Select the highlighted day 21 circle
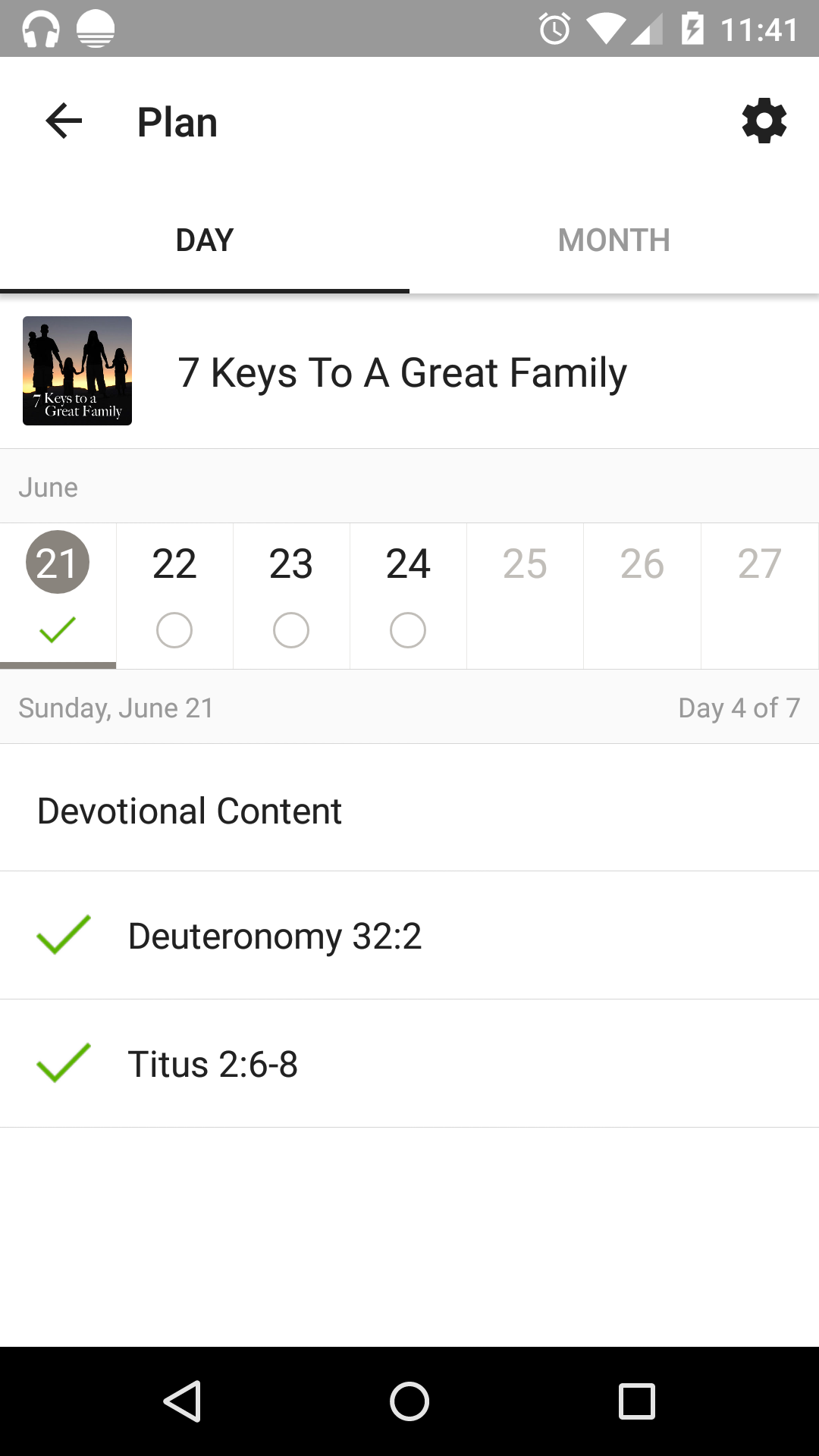Image resolution: width=819 pixels, height=1456 pixels. 58,563
